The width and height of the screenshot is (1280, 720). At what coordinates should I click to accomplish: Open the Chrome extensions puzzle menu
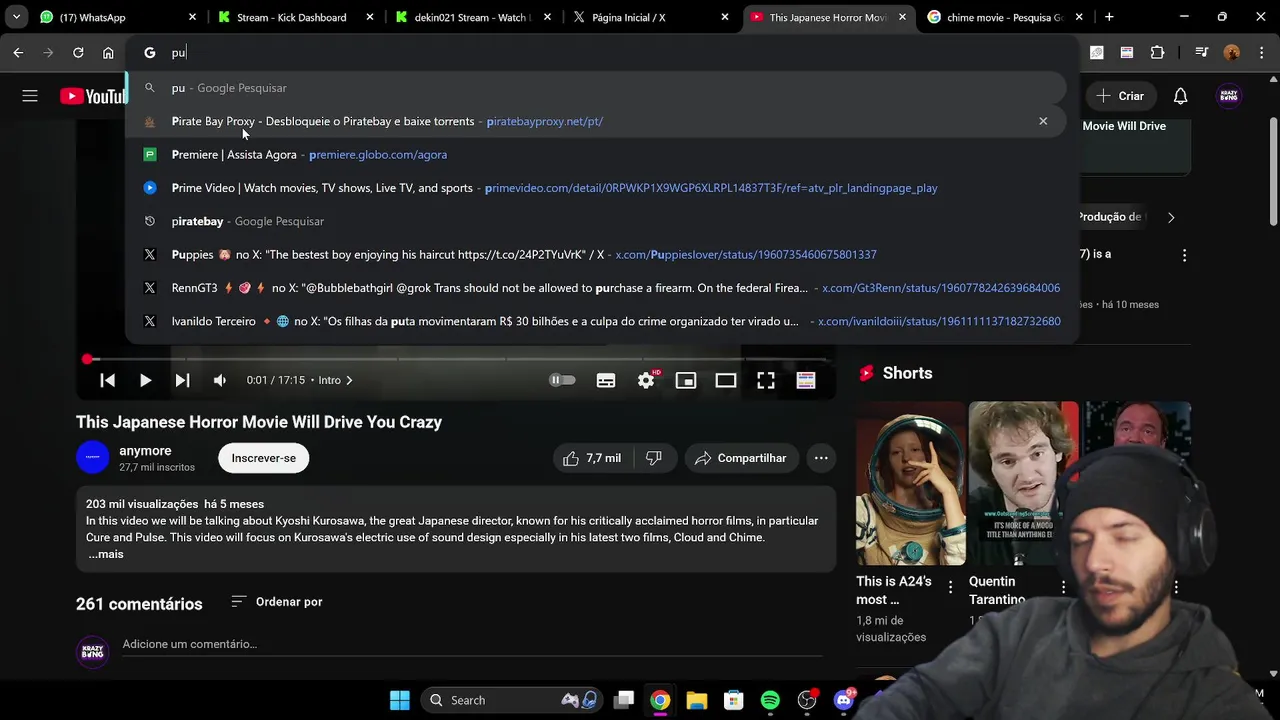(1157, 53)
